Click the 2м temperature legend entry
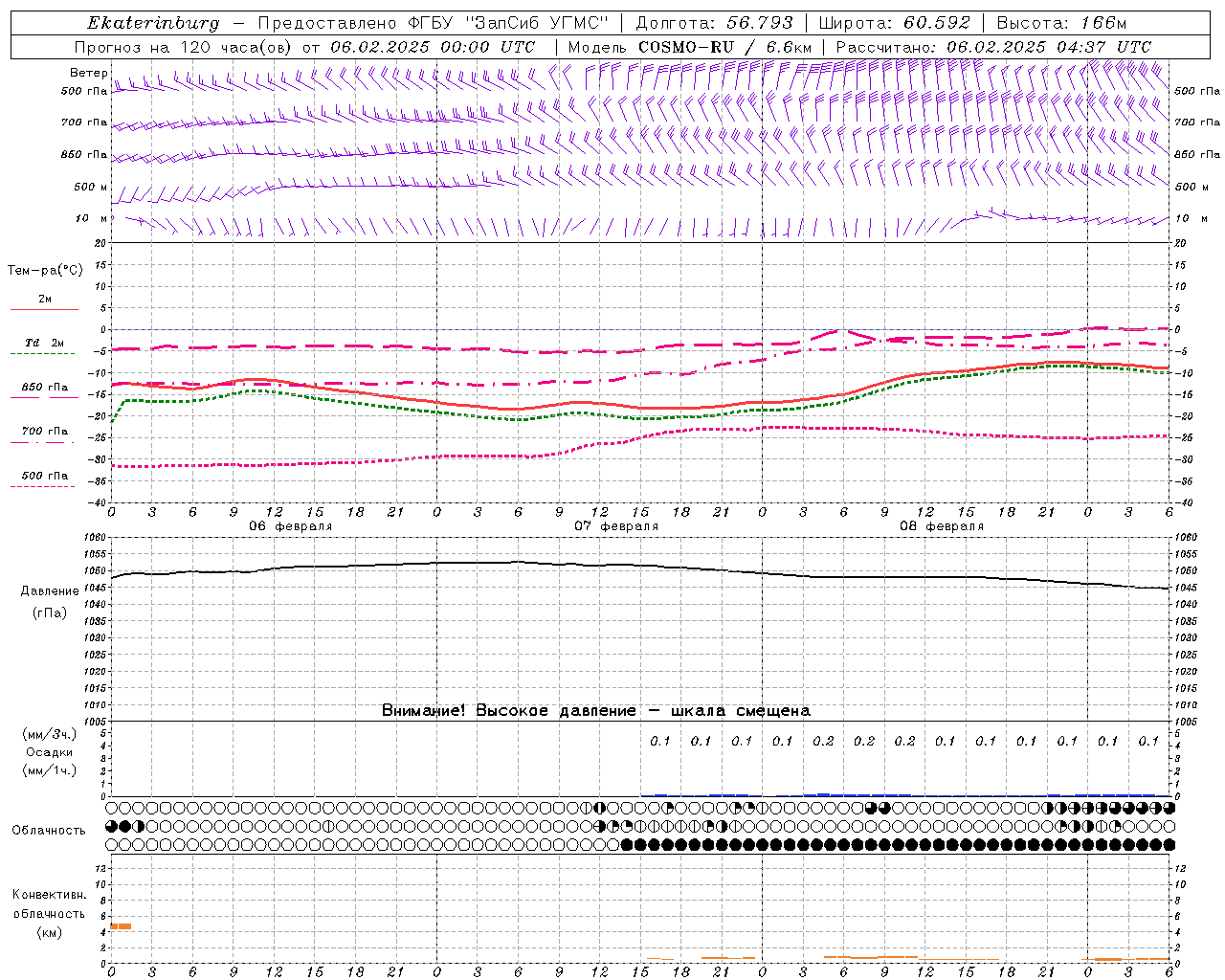 (x=45, y=299)
